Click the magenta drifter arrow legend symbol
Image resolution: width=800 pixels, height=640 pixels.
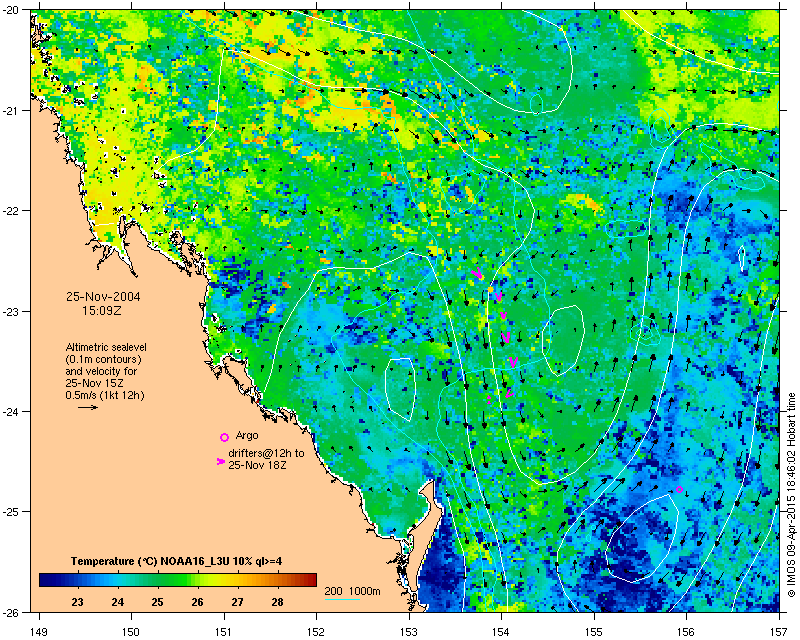coord(220,461)
